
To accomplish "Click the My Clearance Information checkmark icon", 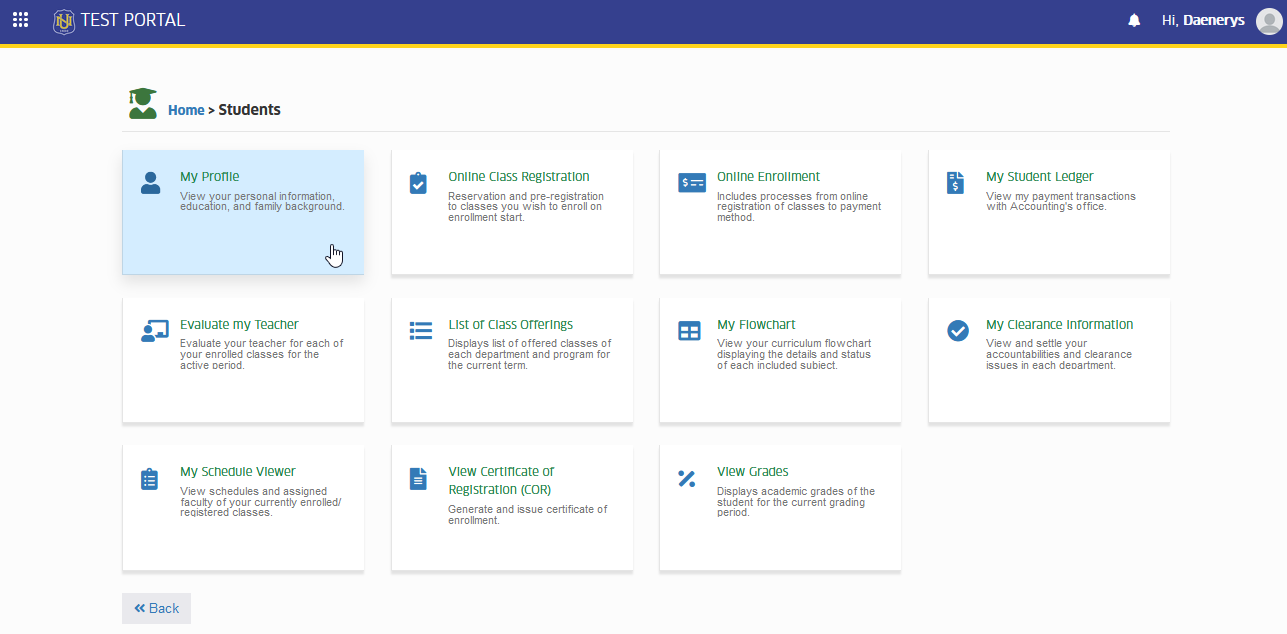I will click(x=958, y=331).
